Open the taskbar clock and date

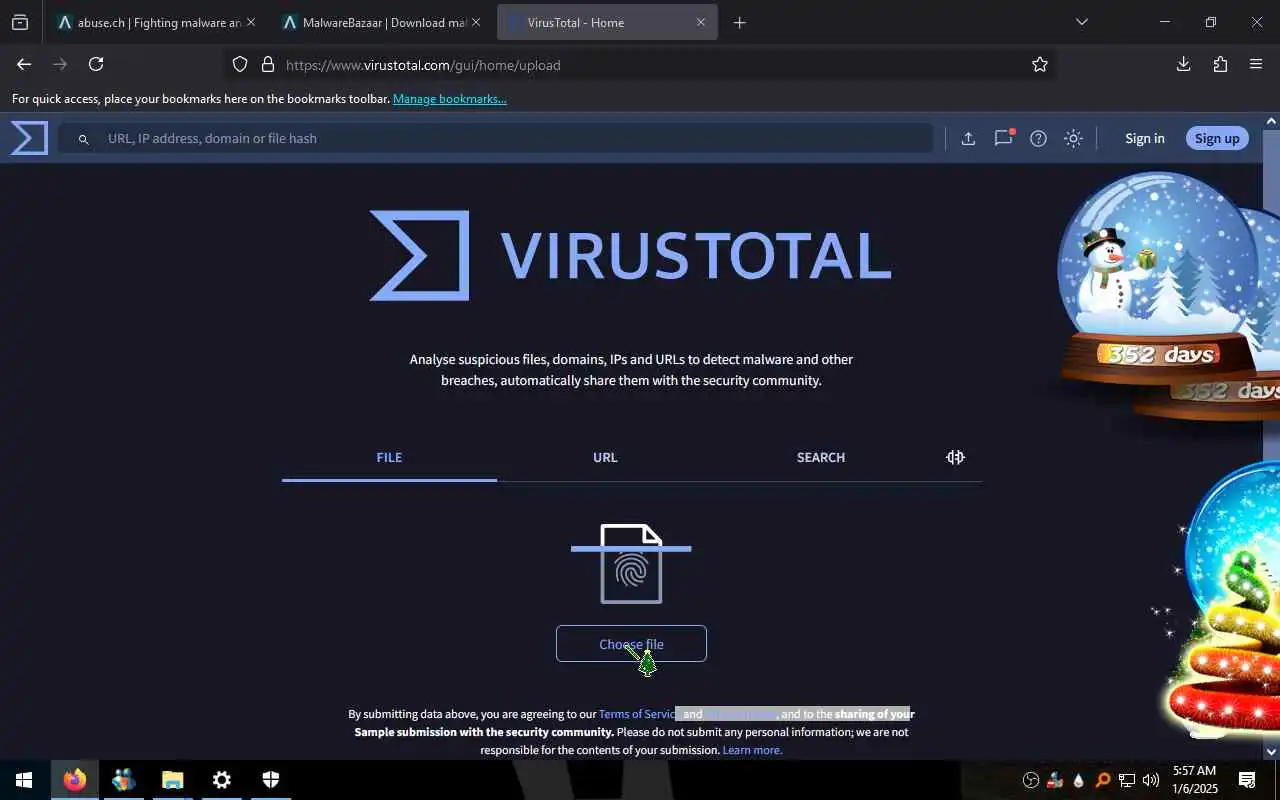(1195, 780)
